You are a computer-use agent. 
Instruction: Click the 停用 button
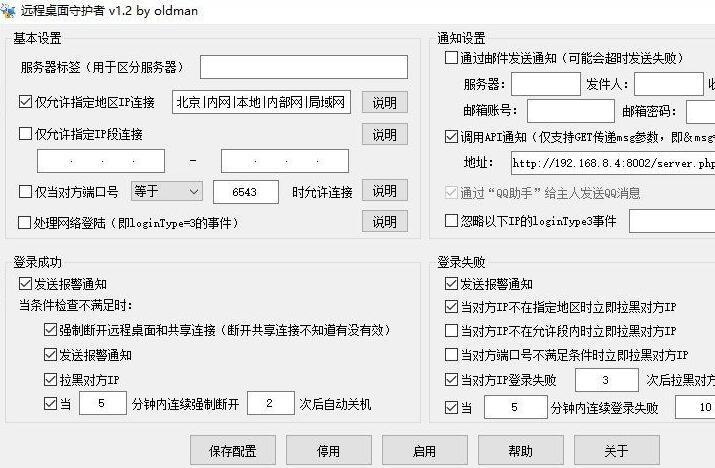(329, 451)
